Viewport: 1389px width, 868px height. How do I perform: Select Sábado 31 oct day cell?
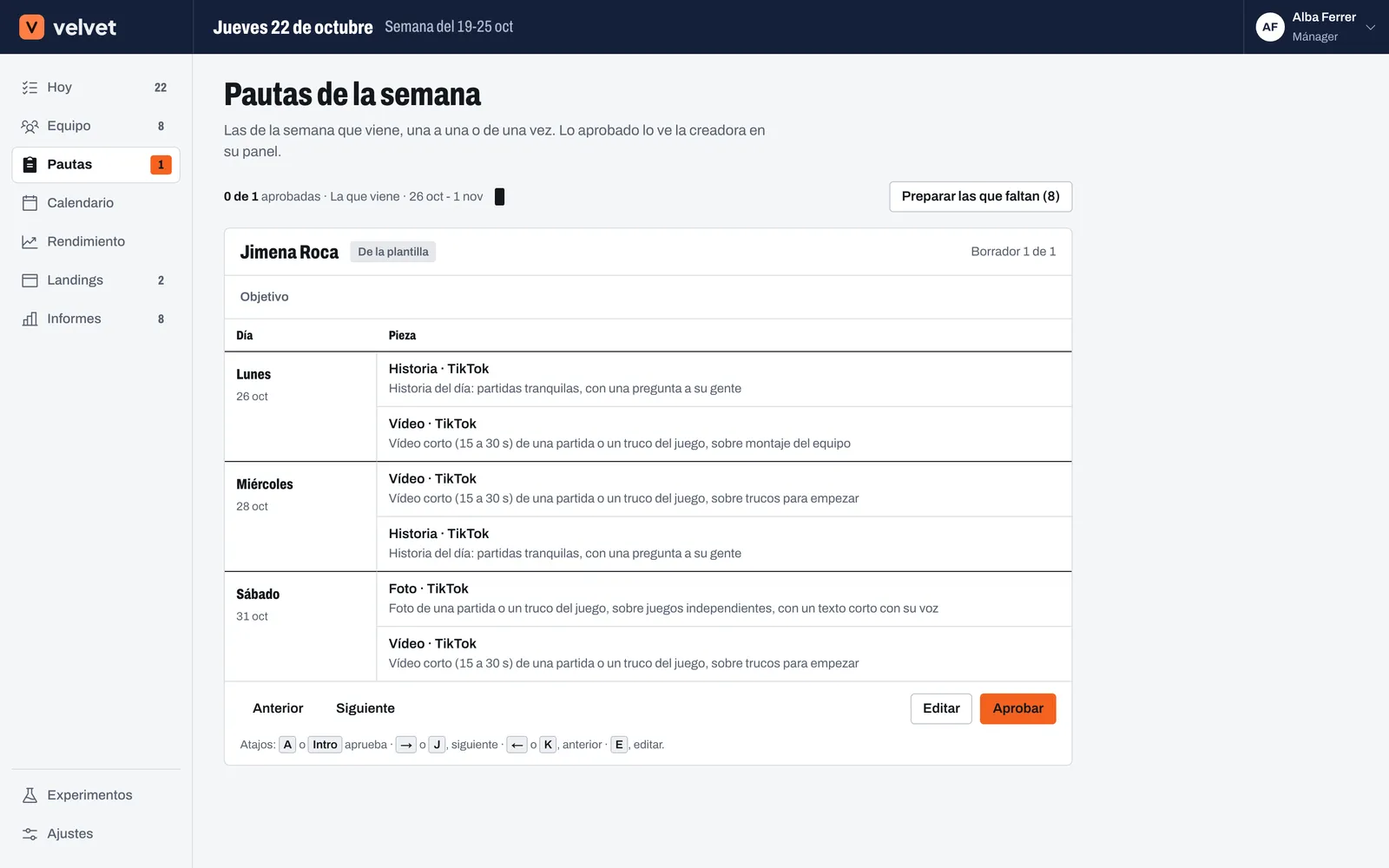pyautogui.click(x=300, y=627)
